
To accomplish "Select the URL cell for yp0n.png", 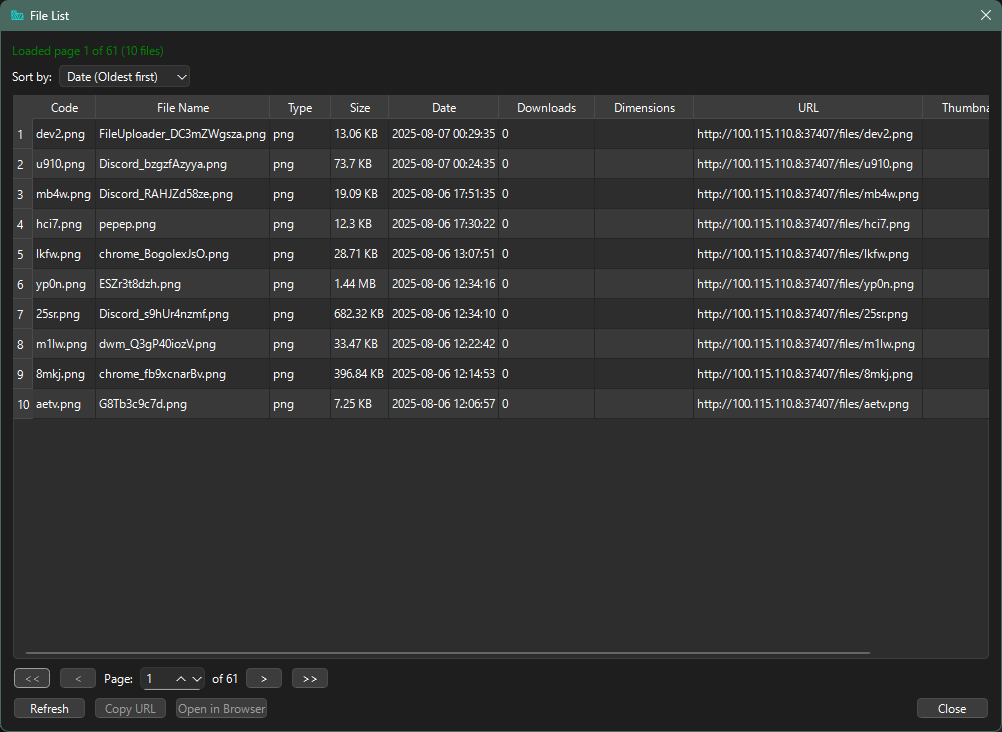I will 806,284.
